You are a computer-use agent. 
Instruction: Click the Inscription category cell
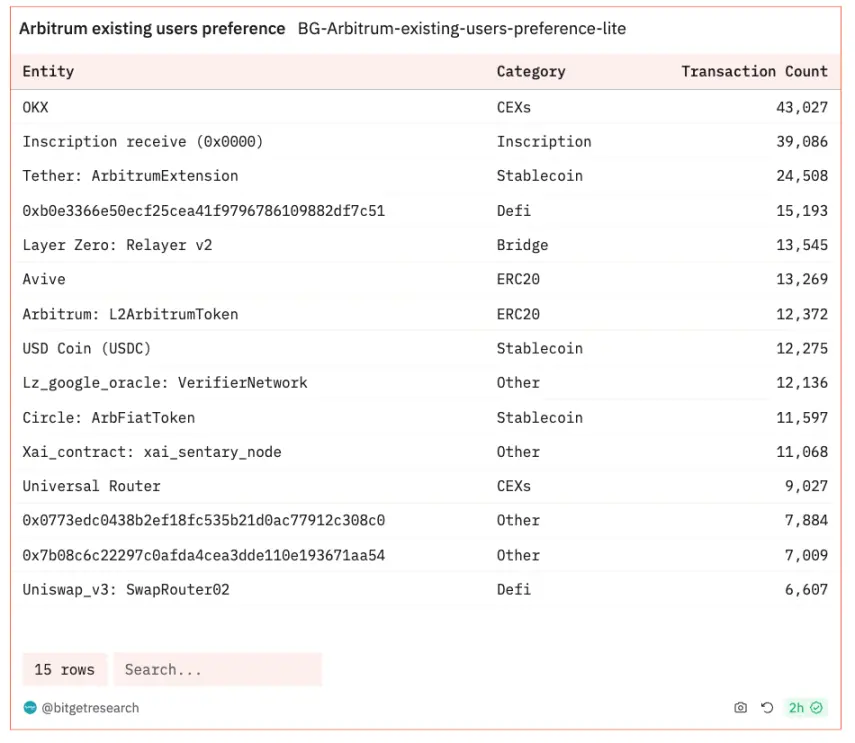pos(543,142)
